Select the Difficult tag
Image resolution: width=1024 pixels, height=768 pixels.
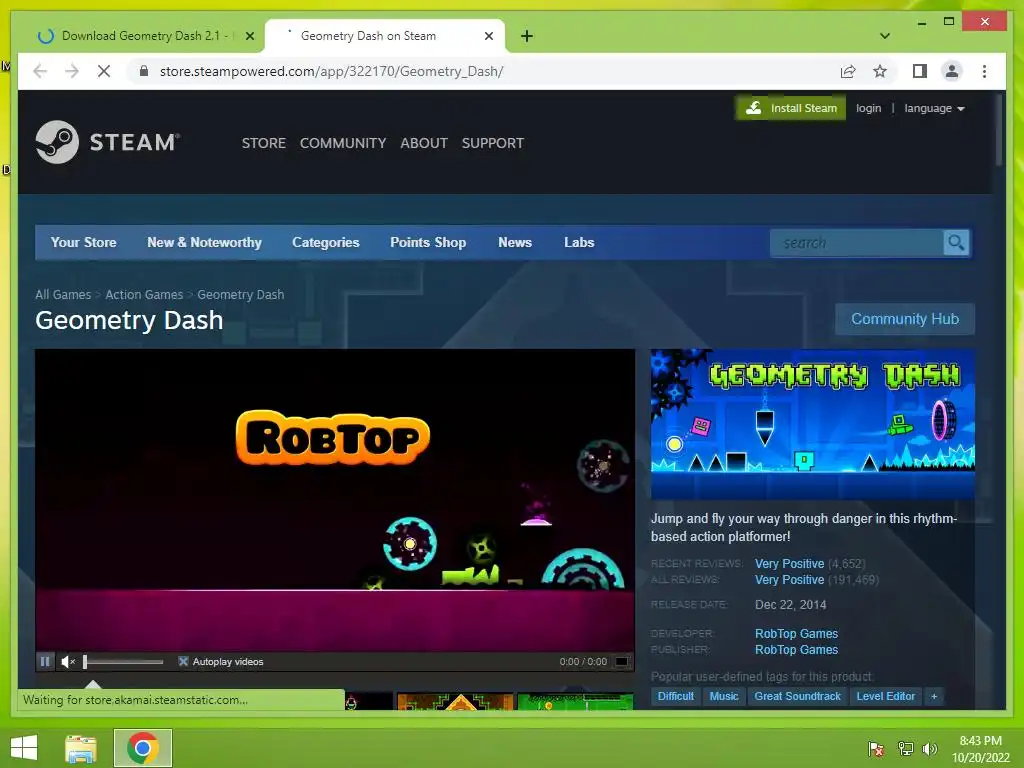click(675, 696)
